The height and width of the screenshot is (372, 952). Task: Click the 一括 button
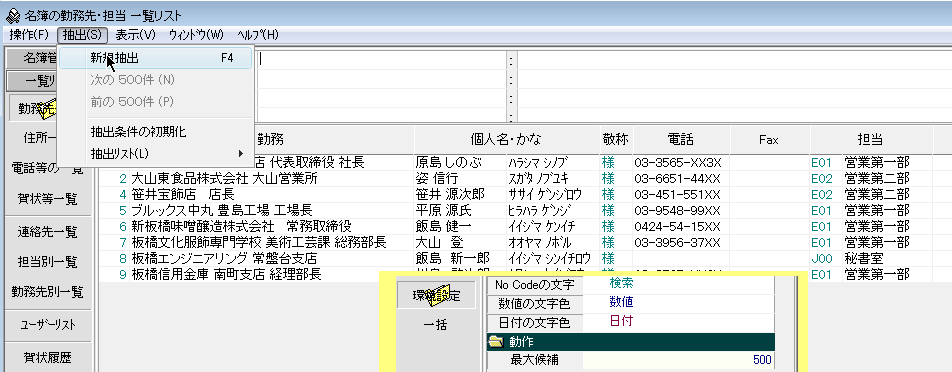click(435, 325)
